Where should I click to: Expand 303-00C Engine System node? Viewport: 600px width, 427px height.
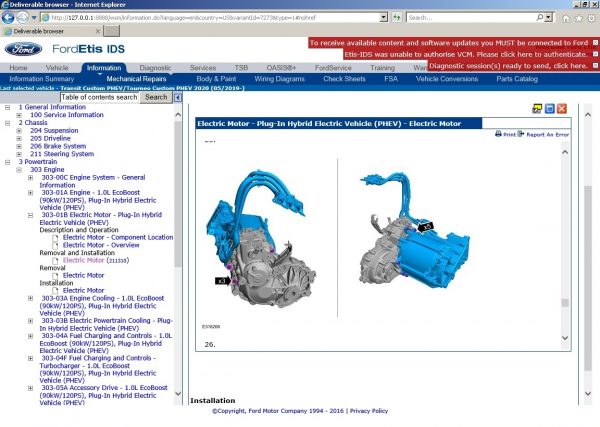(x=30, y=178)
